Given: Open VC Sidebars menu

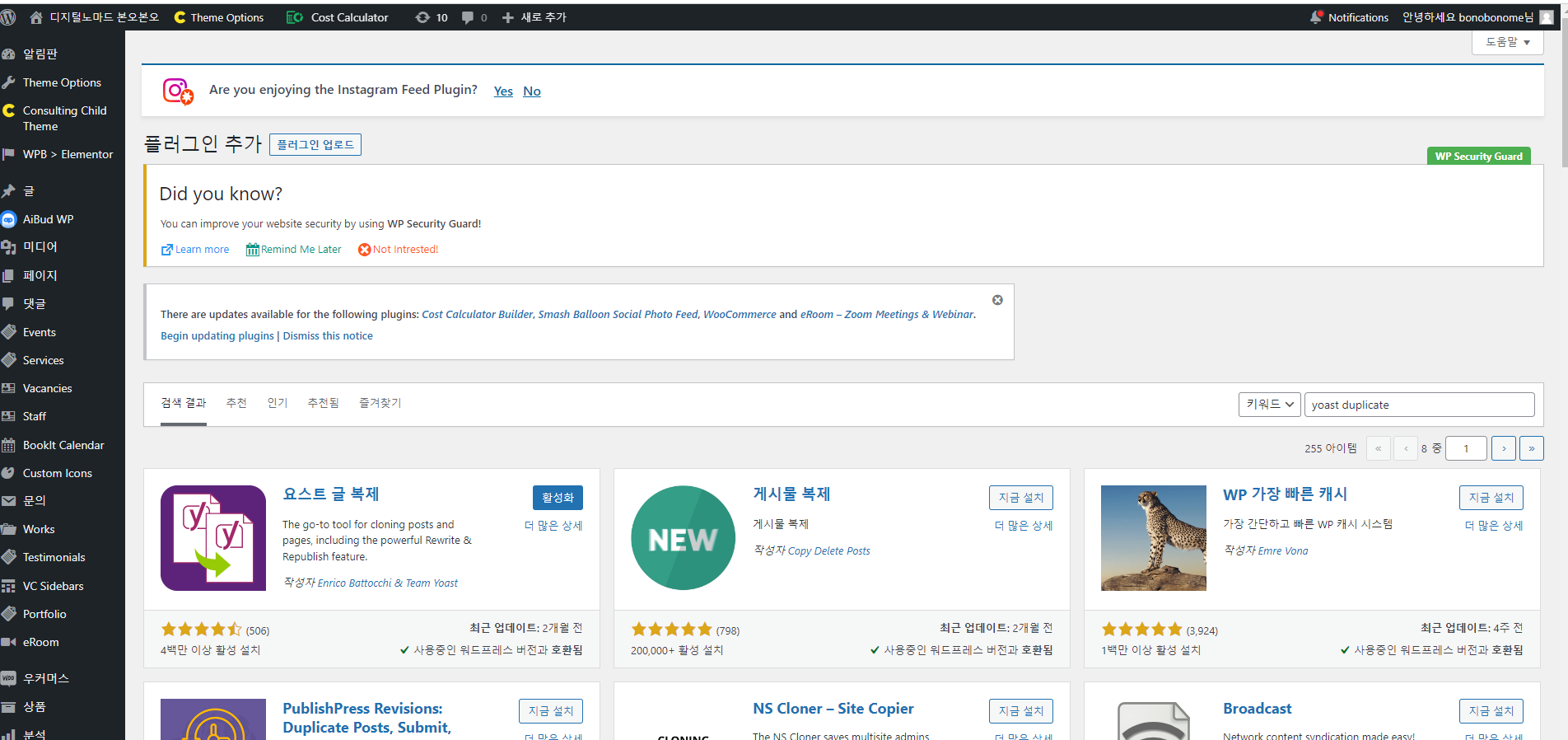Looking at the screenshot, I should [x=53, y=586].
